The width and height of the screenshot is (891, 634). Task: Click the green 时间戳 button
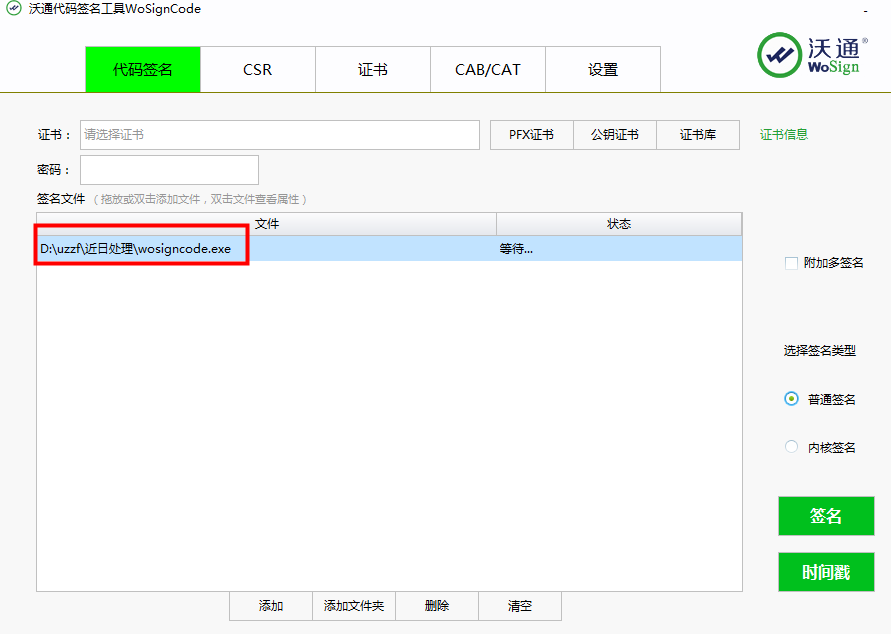826,572
